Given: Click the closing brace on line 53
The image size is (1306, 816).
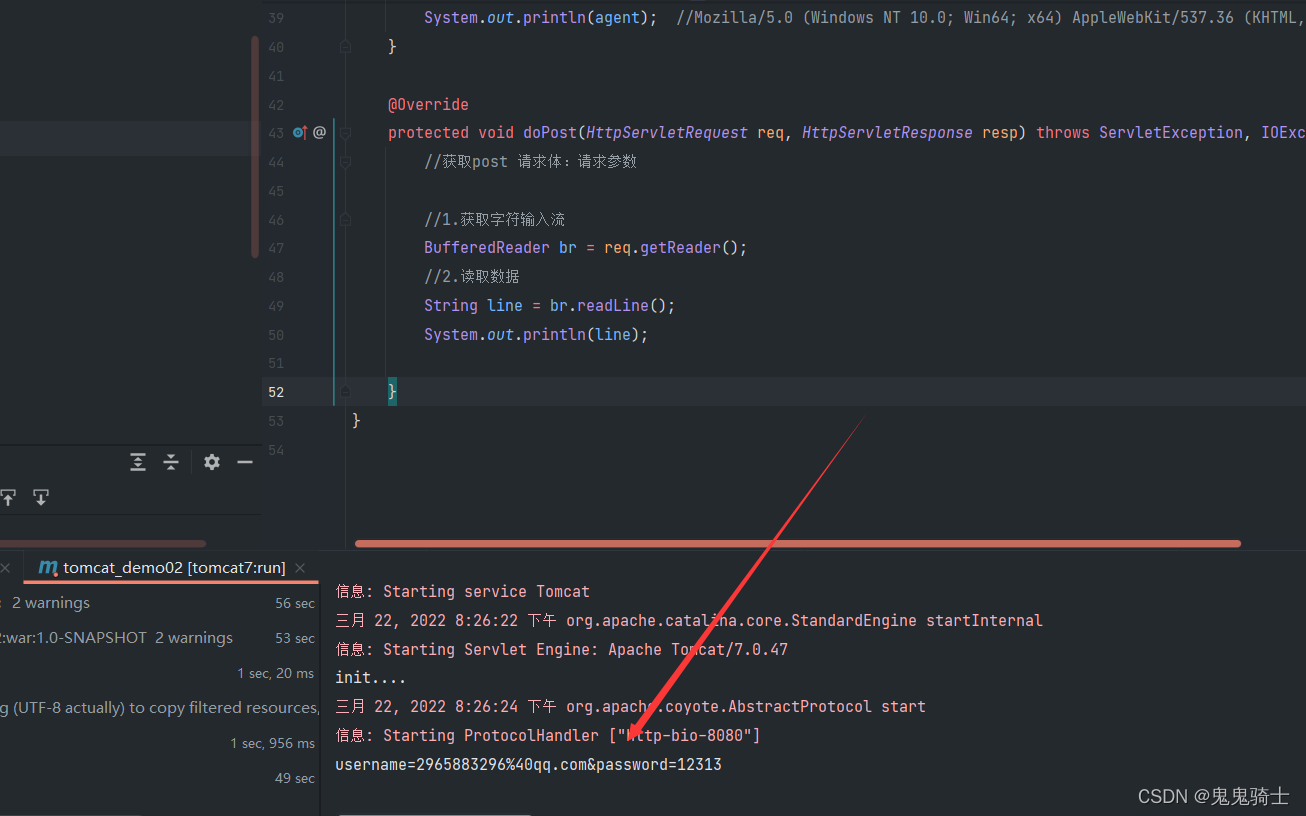Looking at the screenshot, I should pyautogui.click(x=356, y=421).
